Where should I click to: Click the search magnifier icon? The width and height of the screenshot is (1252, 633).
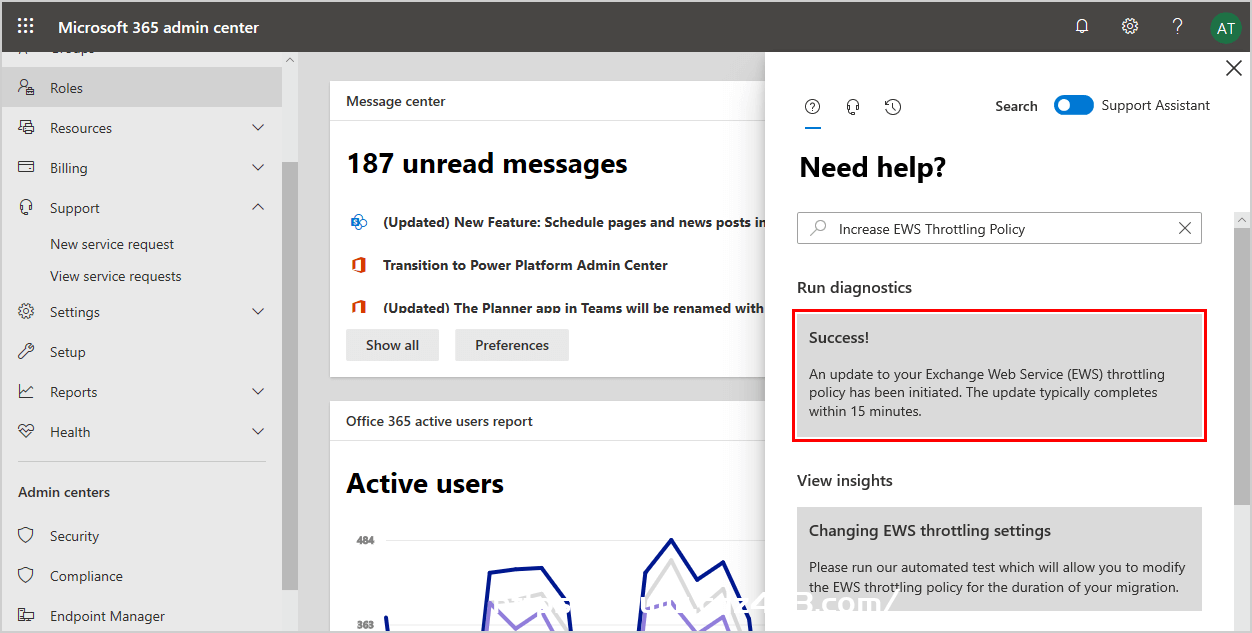(818, 228)
